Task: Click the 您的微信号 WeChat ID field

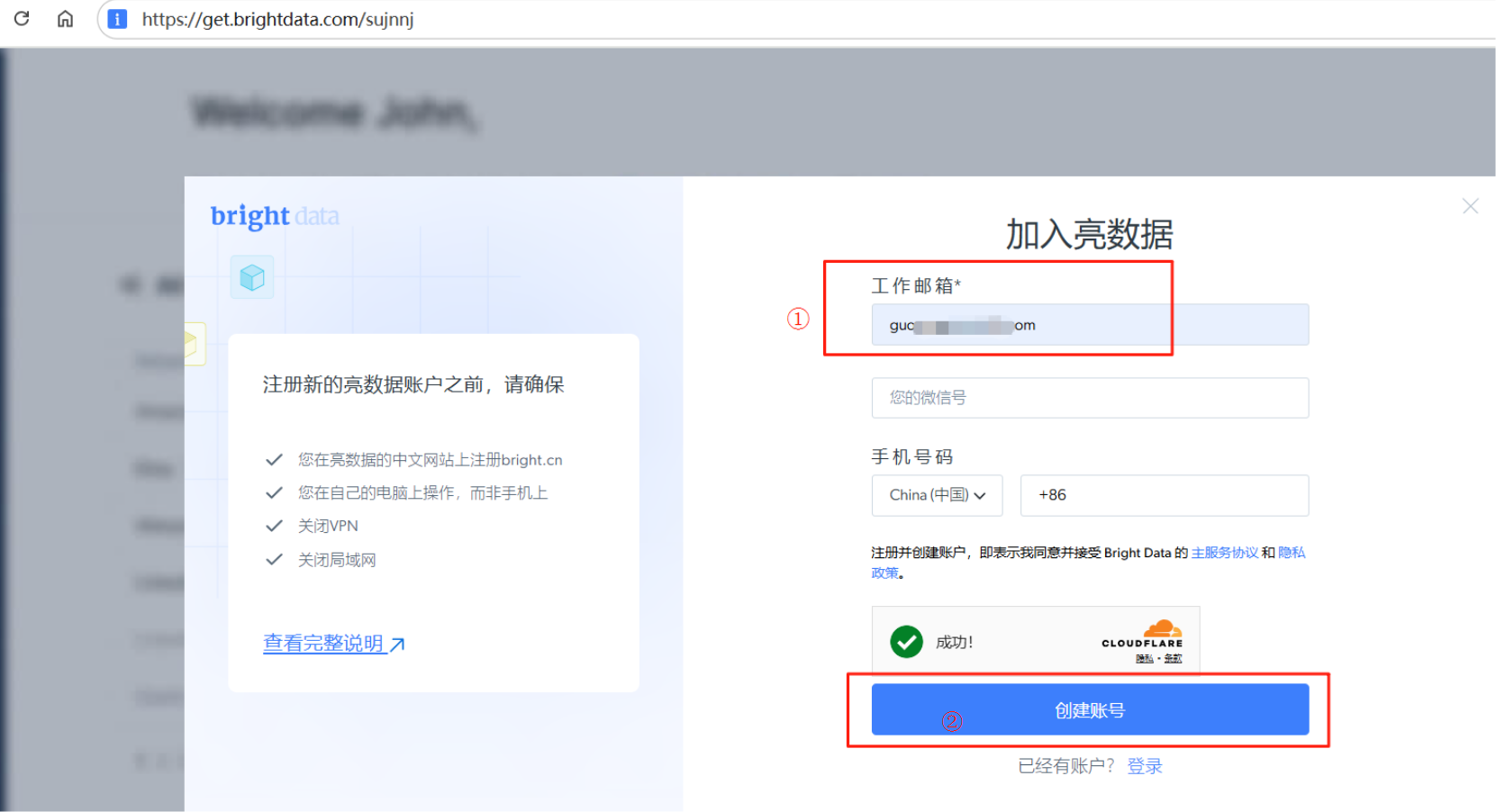Action: [1090, 398]
